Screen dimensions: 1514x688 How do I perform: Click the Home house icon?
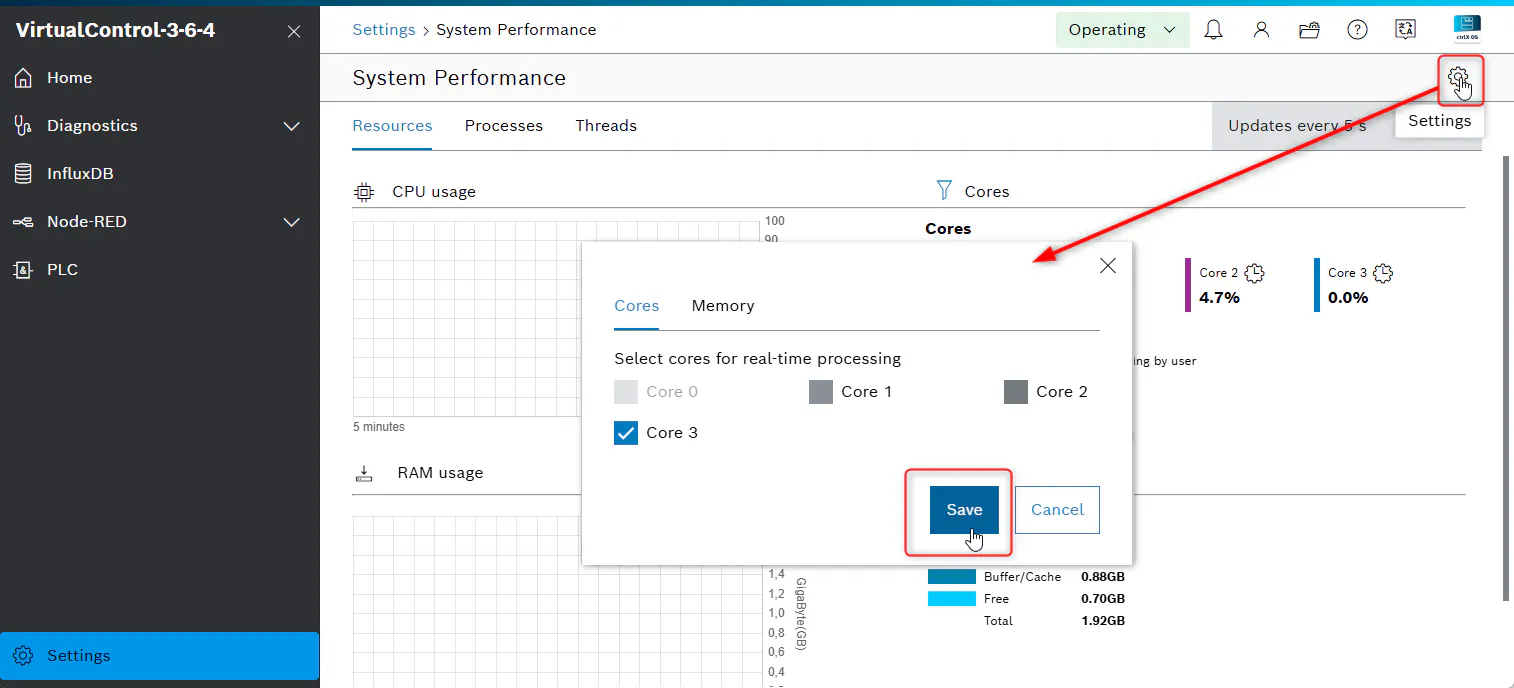point(23,77)
